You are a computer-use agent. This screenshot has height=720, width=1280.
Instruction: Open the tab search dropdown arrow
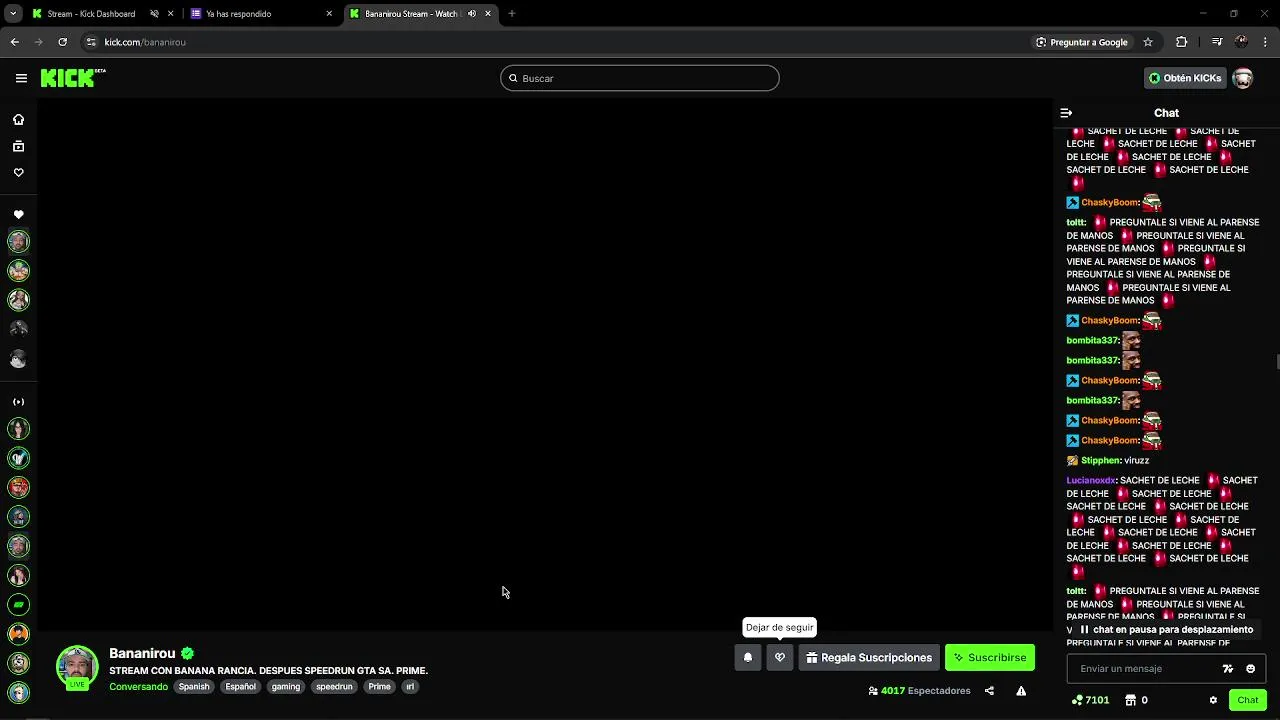pyautogui.click(x=13, y=14)
